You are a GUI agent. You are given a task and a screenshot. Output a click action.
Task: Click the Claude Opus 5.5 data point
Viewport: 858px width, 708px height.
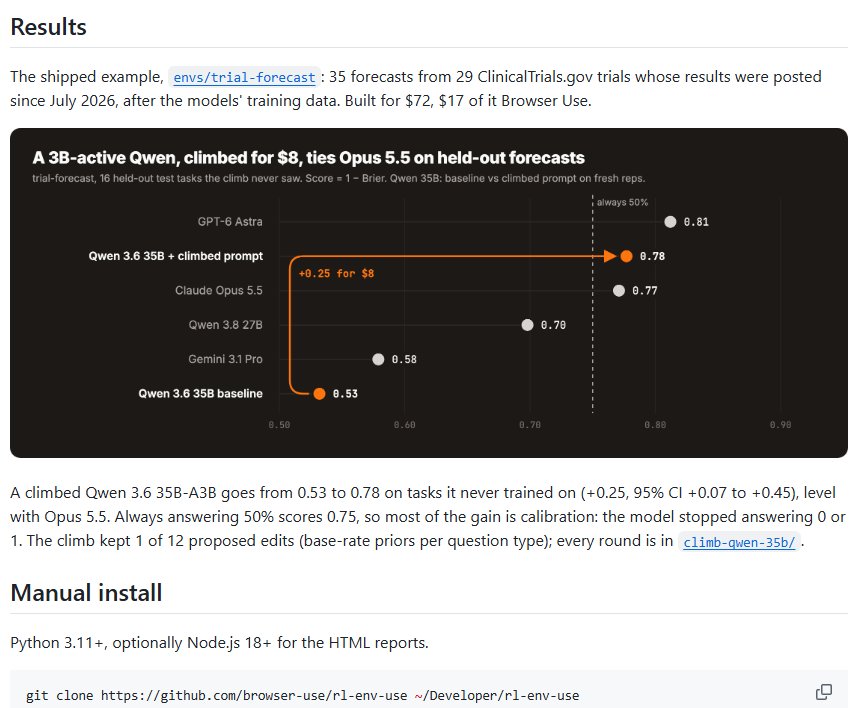619,291
